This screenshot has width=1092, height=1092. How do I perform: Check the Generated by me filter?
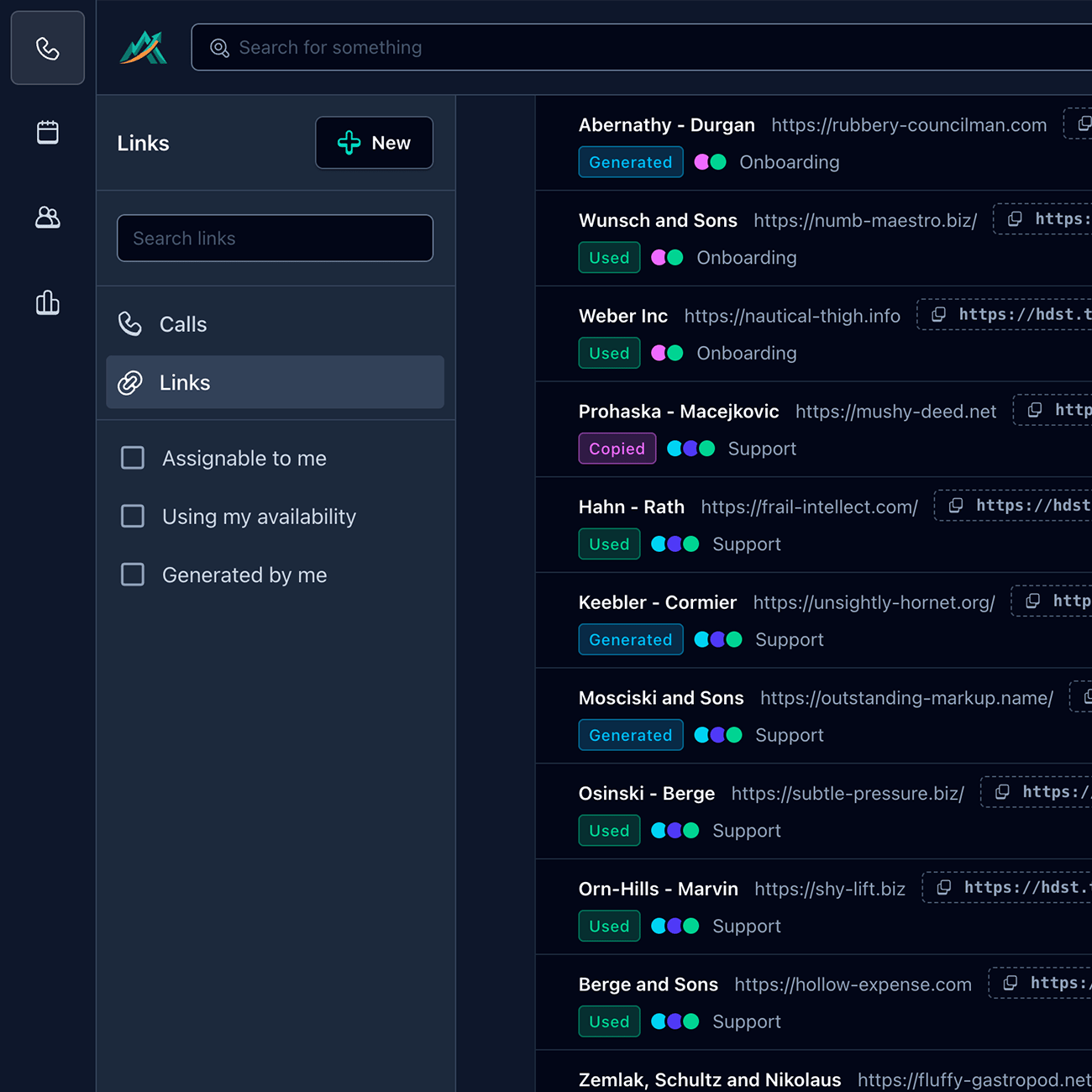click(133, 575)
